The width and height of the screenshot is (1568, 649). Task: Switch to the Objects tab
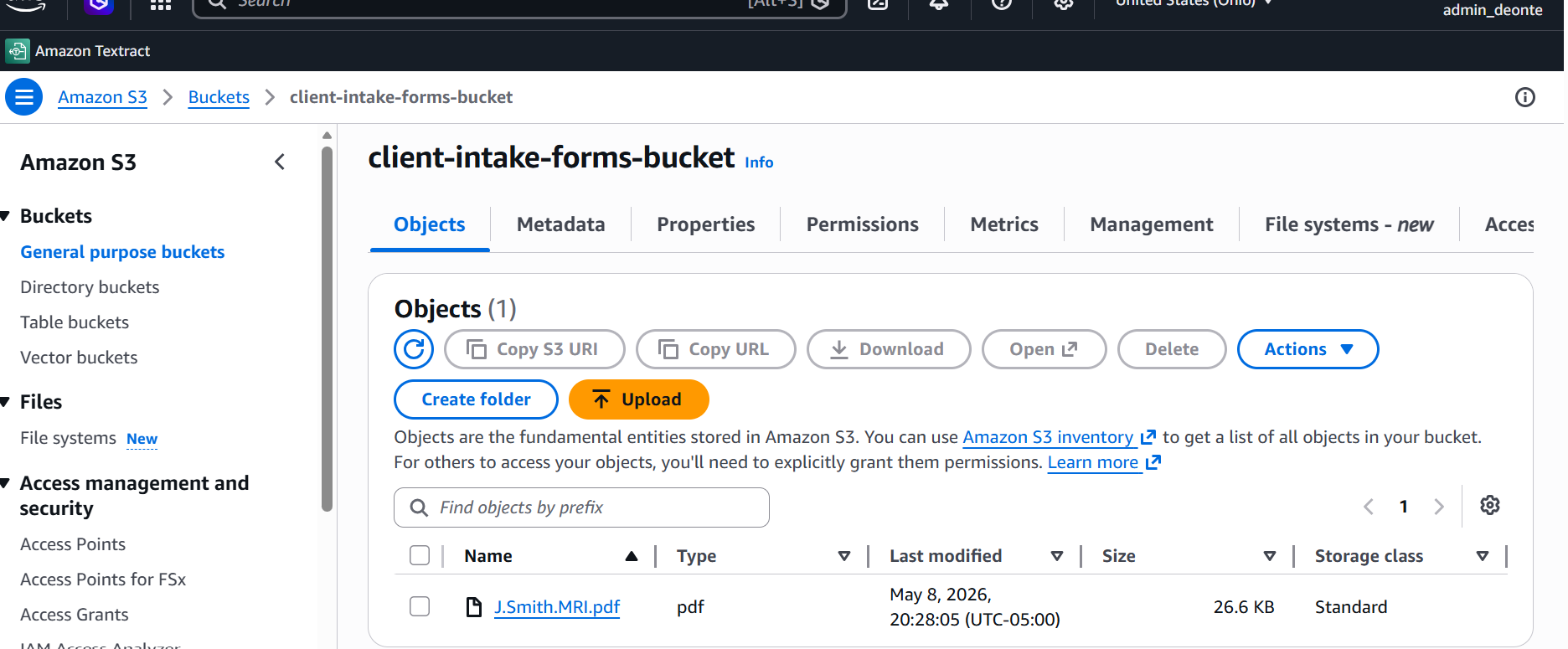(430, 224)
